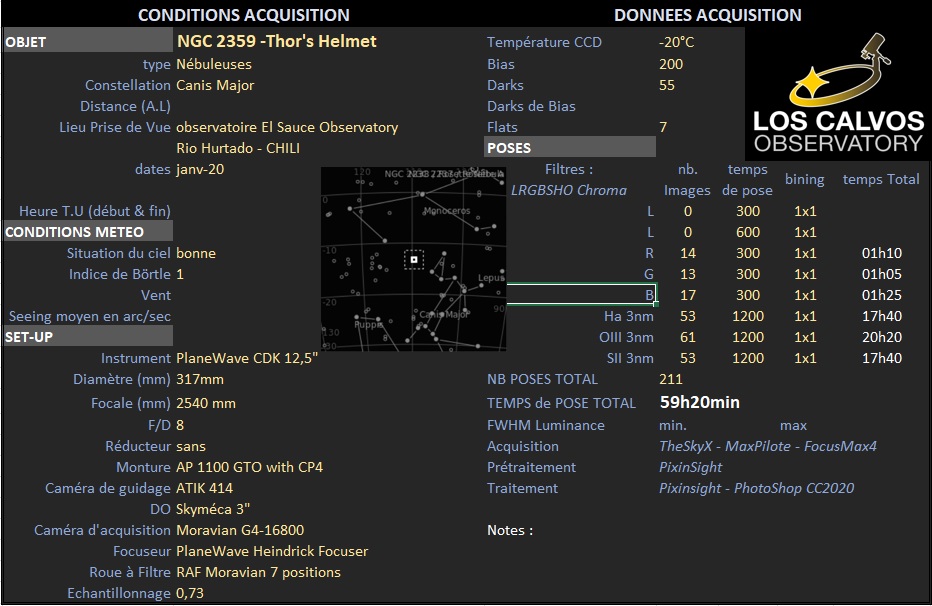Select the 'Rio Hurtado - CHILI' cell

coord(238,149)
